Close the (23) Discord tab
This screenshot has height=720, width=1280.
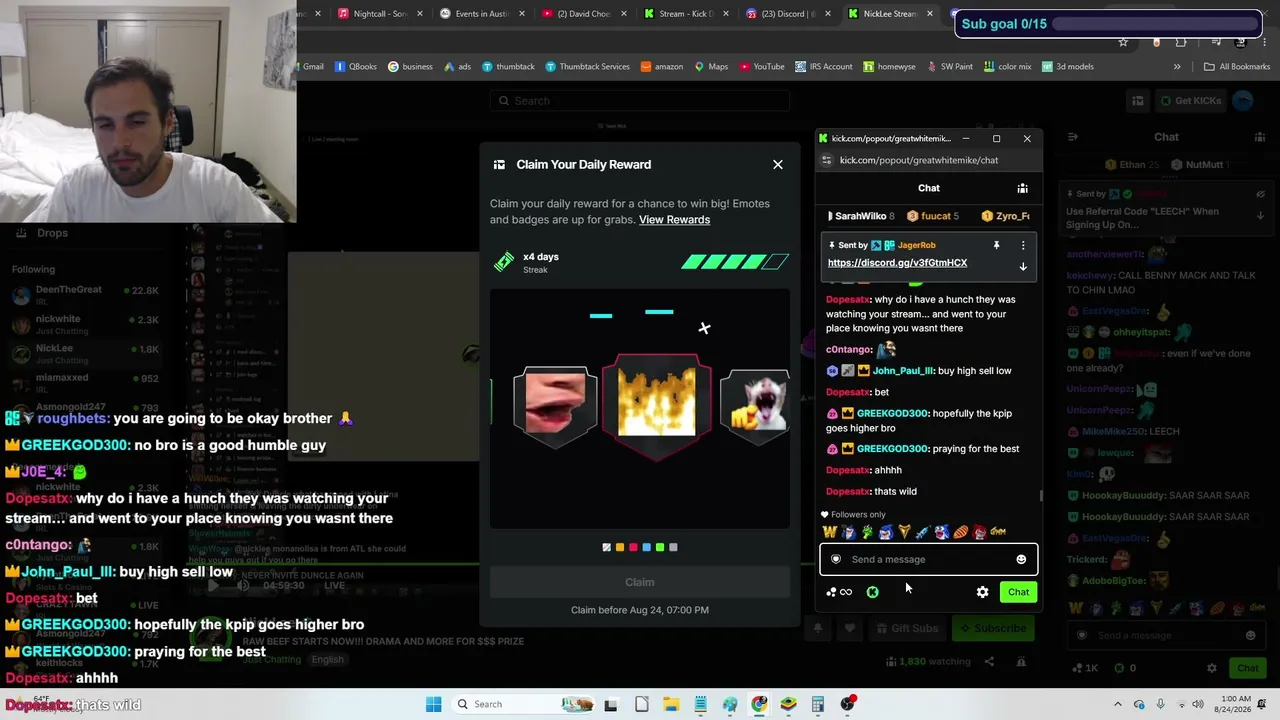click(829, 14)
